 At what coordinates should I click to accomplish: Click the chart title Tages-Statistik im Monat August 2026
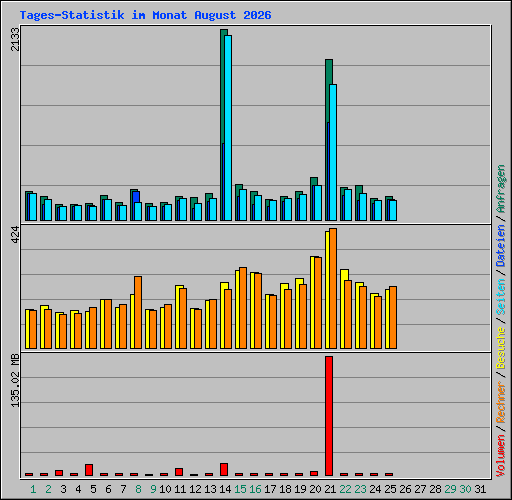point(145,15)
